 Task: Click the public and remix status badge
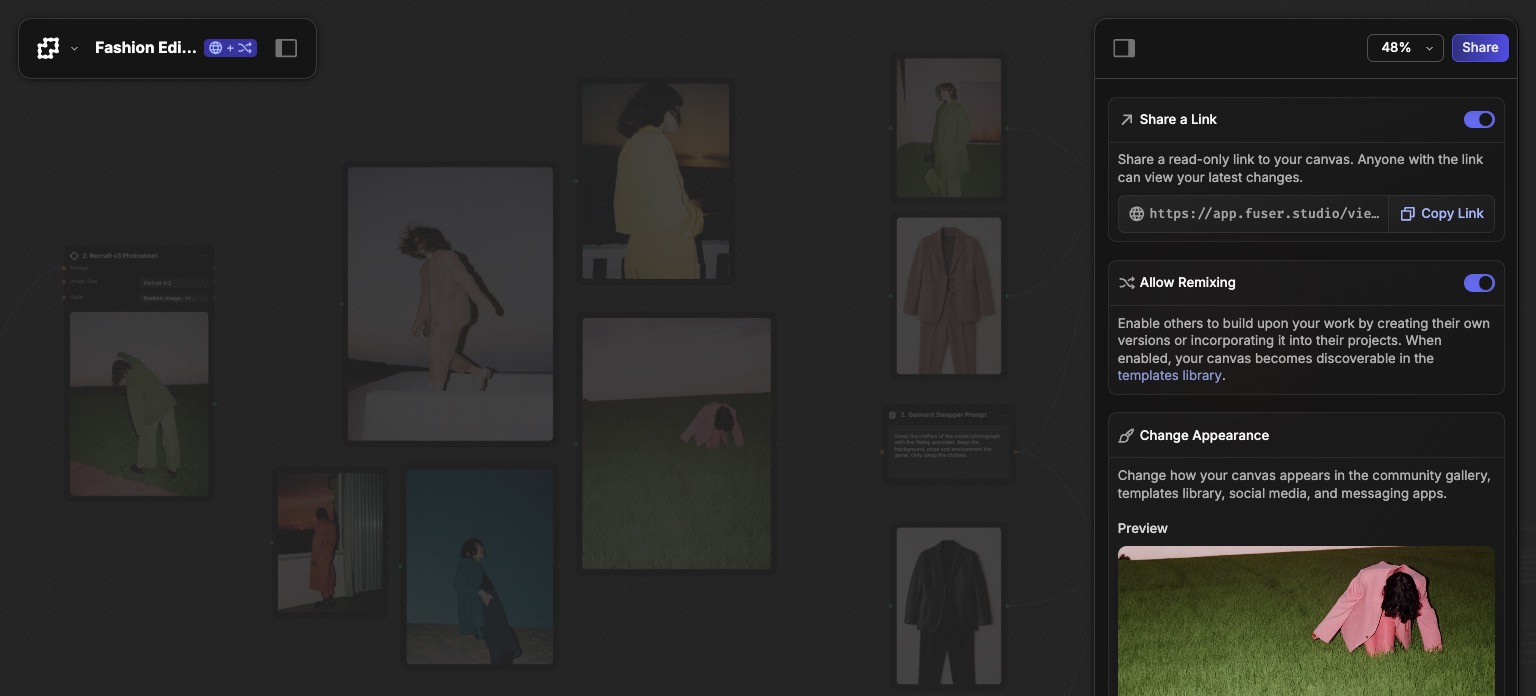coord(230,48)
